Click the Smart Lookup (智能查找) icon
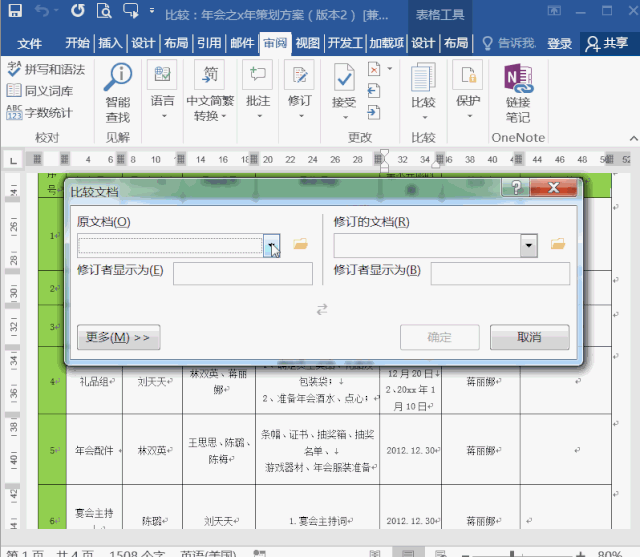Image resolution: width=640 pixels, height=557 pixels. (x=118, y=79)
